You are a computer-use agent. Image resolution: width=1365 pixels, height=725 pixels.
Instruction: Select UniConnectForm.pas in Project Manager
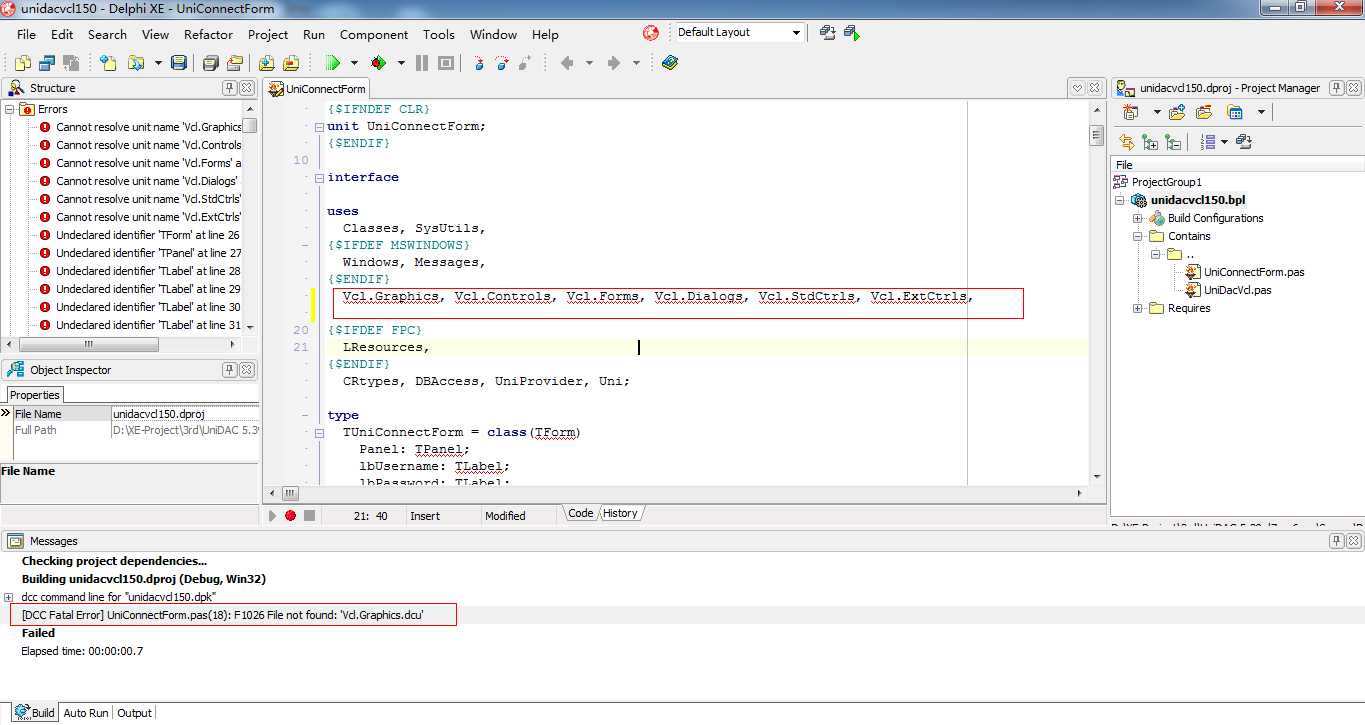click(1254, 272)
